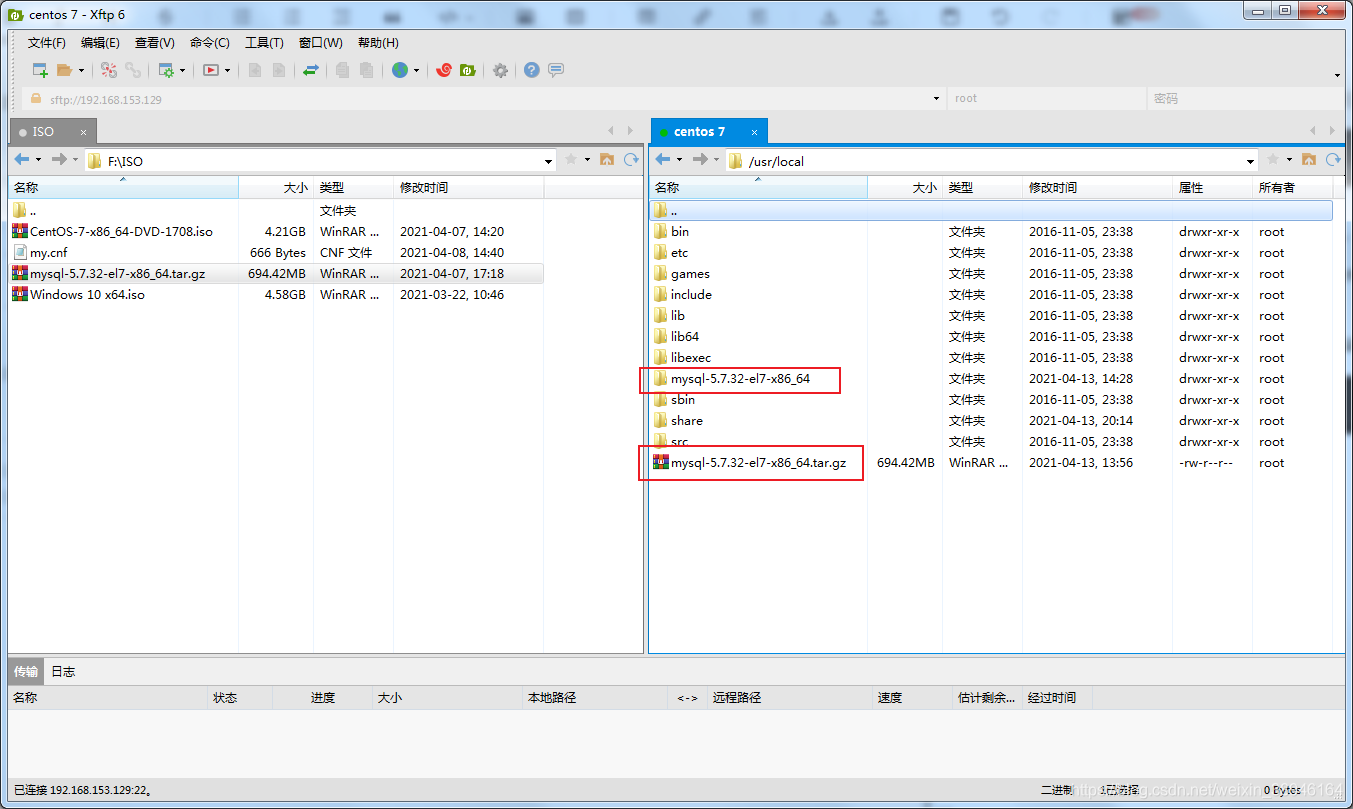Open the 窗口(W) menu
Screen dimensions: 1353x809
coord(321,43)
